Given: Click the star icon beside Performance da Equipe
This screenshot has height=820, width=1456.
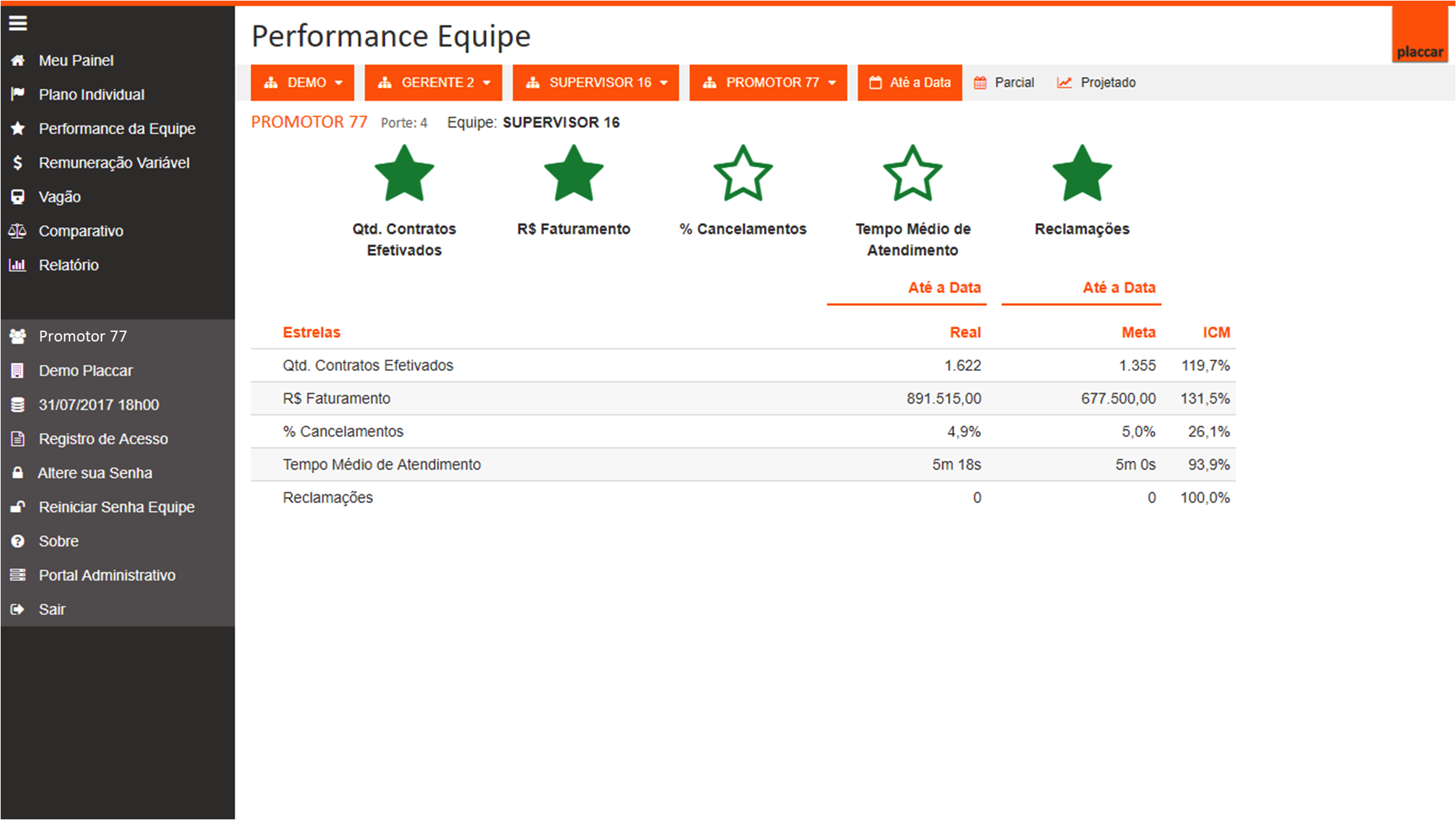Looking at the screenshot, I should tap(18, 128).
